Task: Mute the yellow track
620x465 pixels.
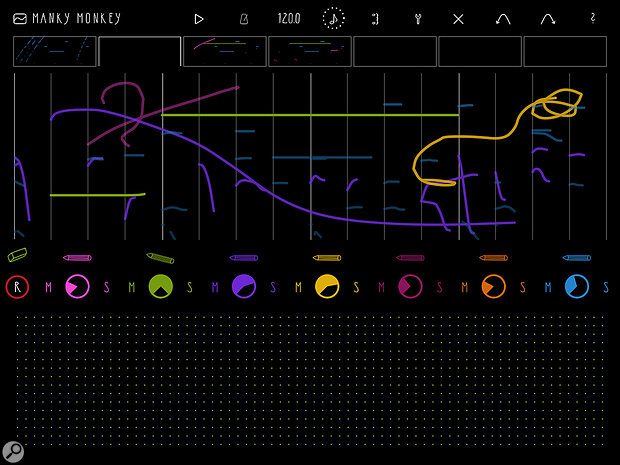Action: pos(298,287)
